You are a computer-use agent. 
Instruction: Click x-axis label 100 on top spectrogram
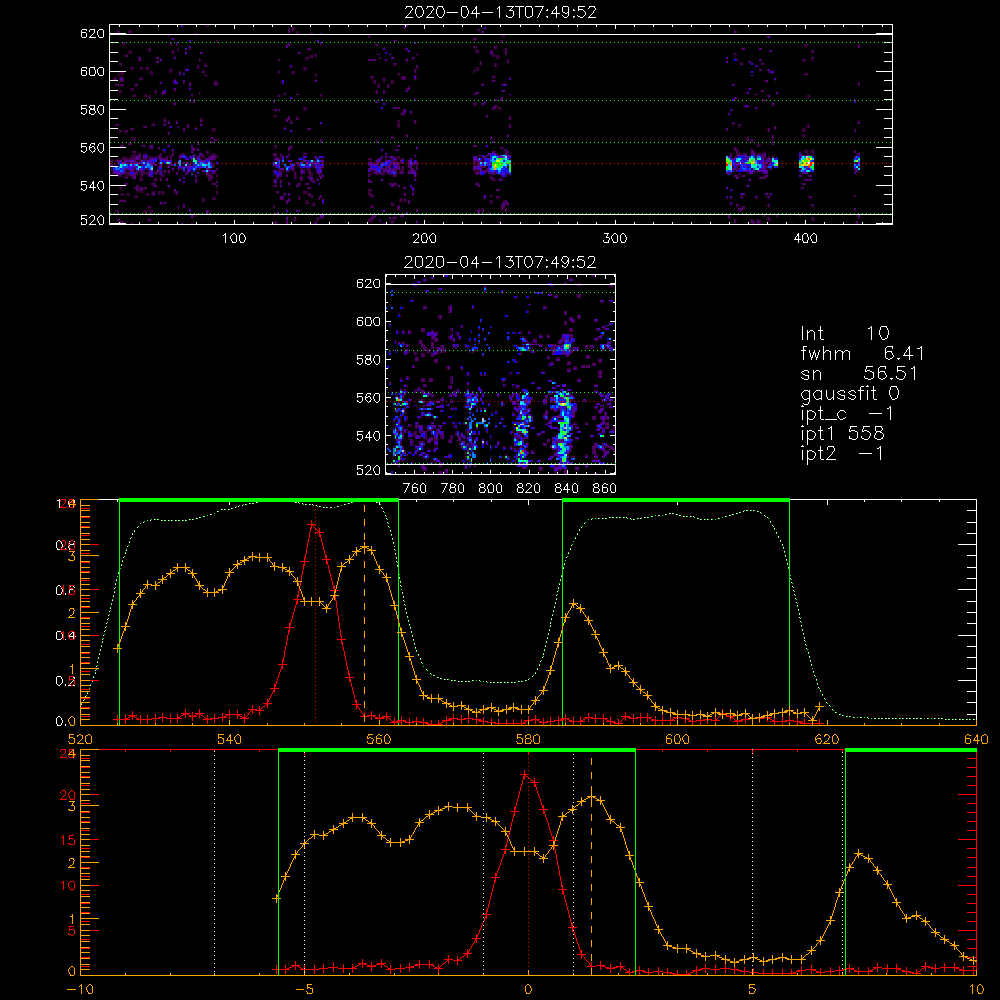tap(234, 238)
